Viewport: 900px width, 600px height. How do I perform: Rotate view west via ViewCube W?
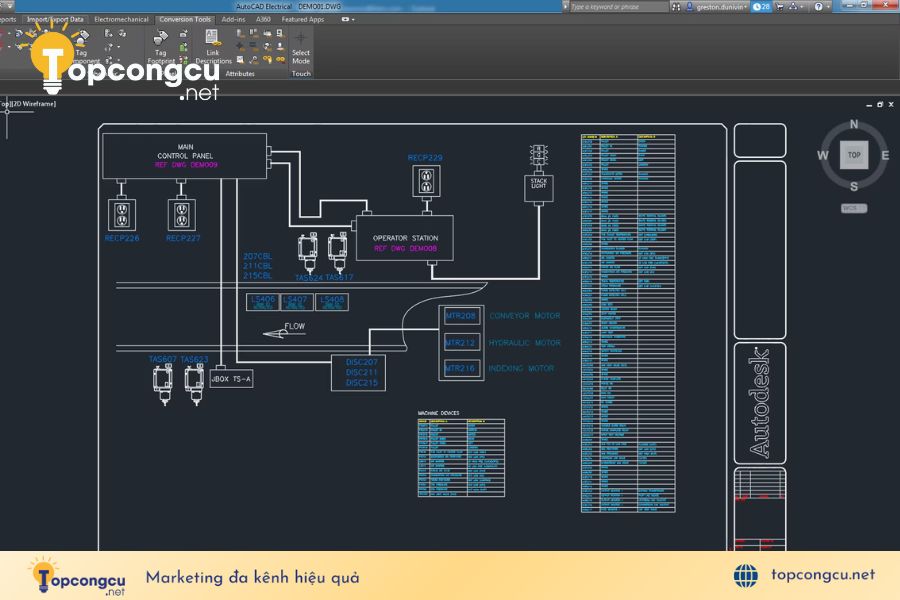823,155
